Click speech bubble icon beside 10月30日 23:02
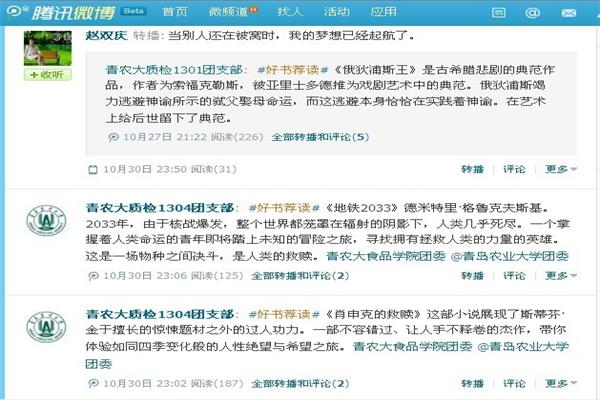Viewport: 600px width, 400px height. 93,384
